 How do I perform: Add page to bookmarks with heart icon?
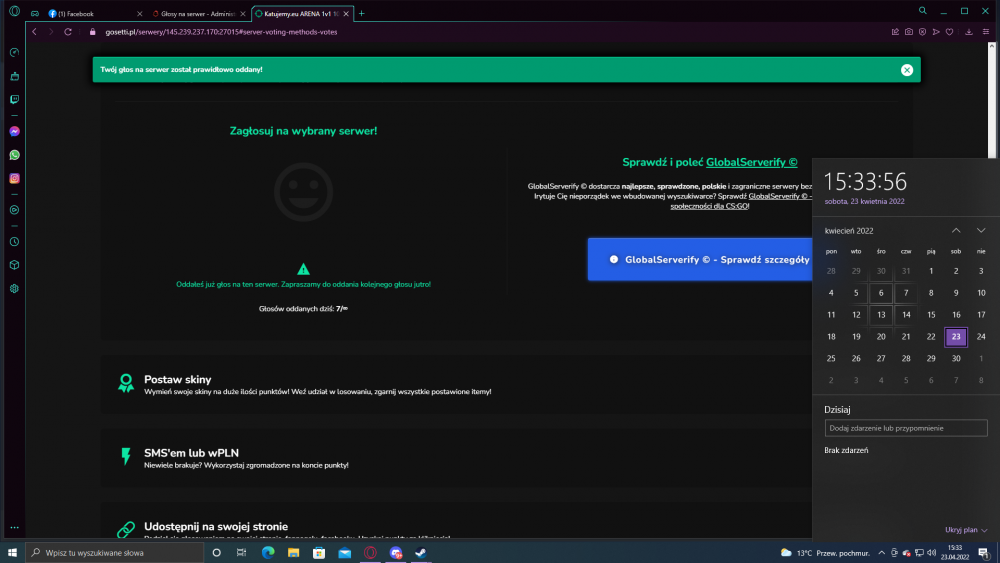click(950, 32)
